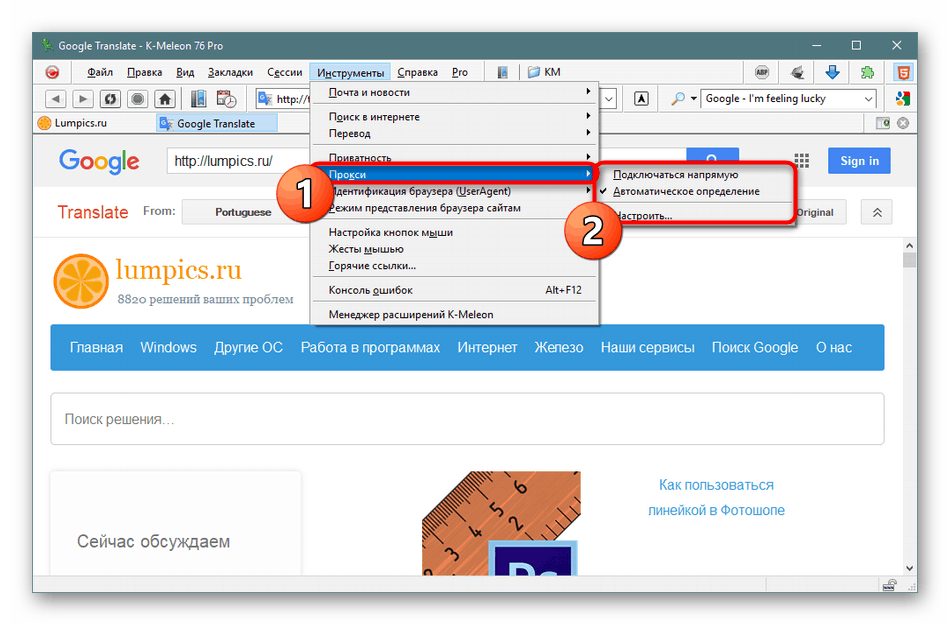This screenshot has height=625, width=950.
Task: Open downloads with the blue arrow icon
Action: (x=832, y=72)
